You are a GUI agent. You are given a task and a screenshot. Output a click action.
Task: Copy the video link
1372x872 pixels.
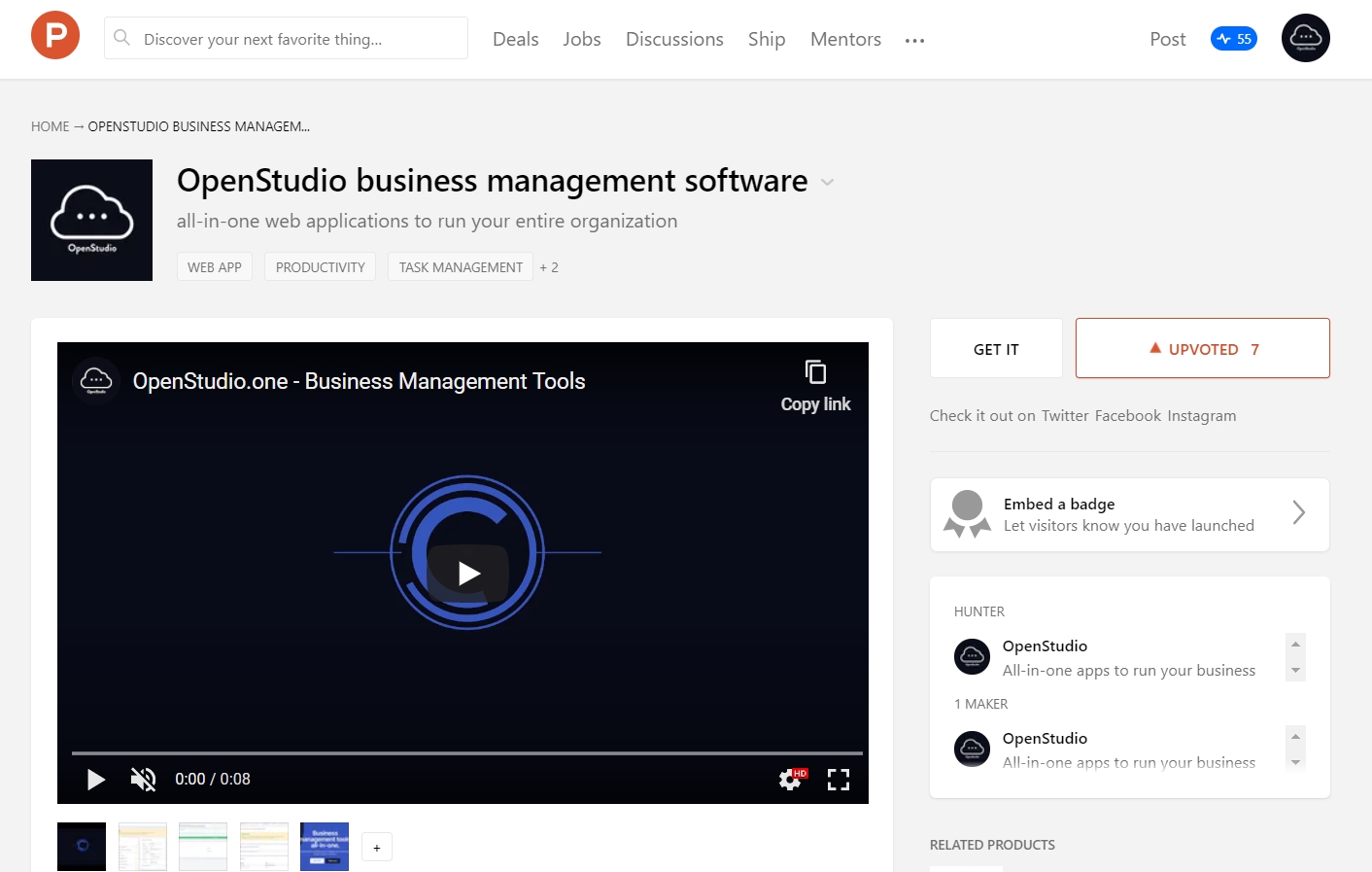click(x=815, y=386)
